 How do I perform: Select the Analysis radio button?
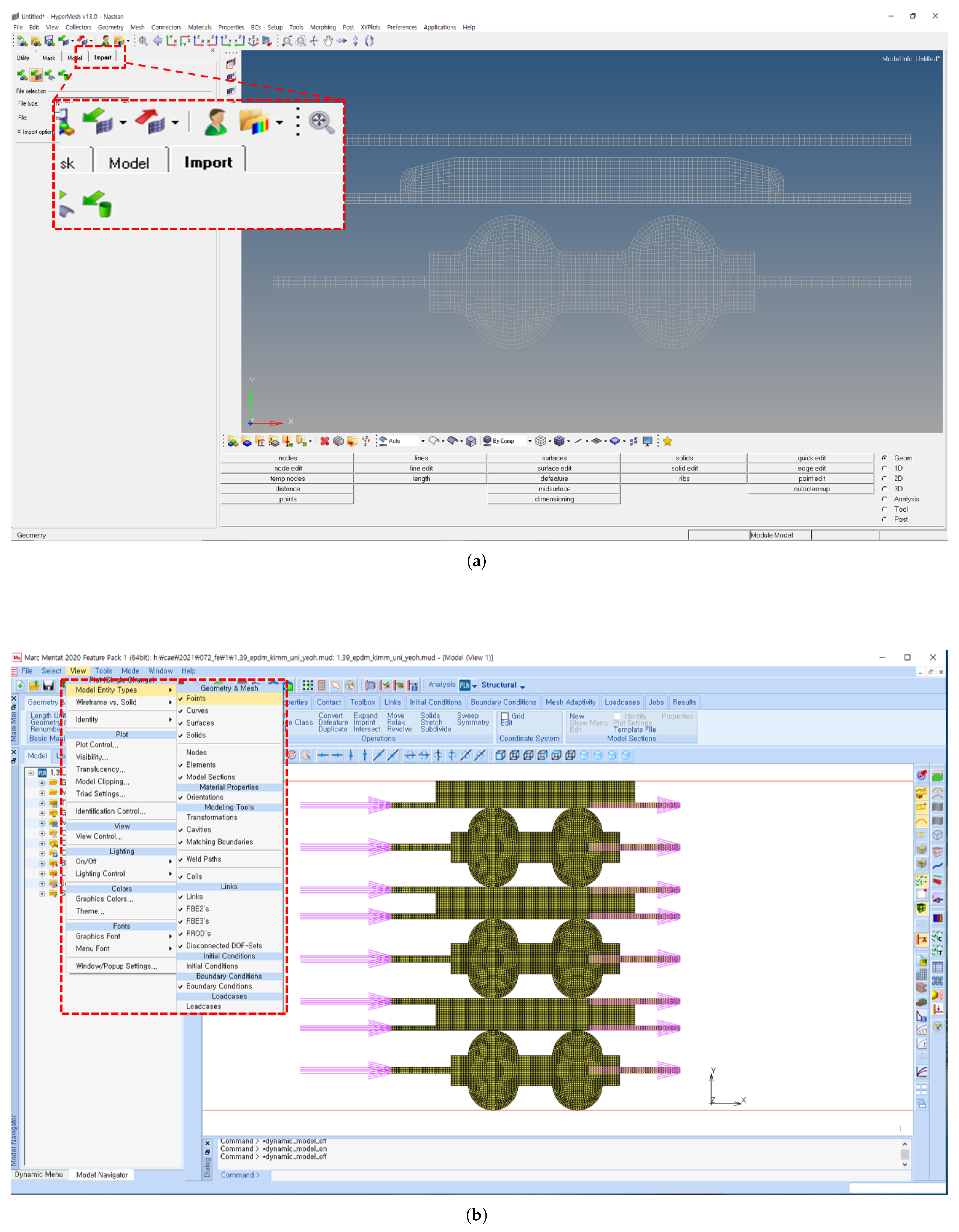pyautogui.click(x=885, y=499)
